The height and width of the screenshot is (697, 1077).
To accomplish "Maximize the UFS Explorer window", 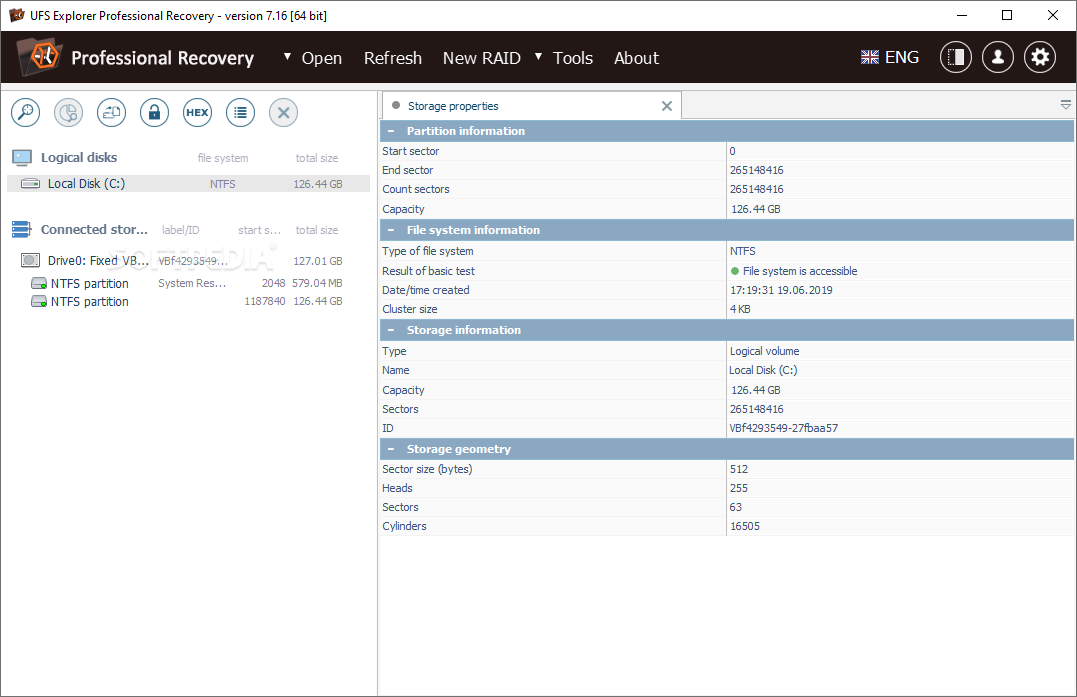I will point(1006,15).
